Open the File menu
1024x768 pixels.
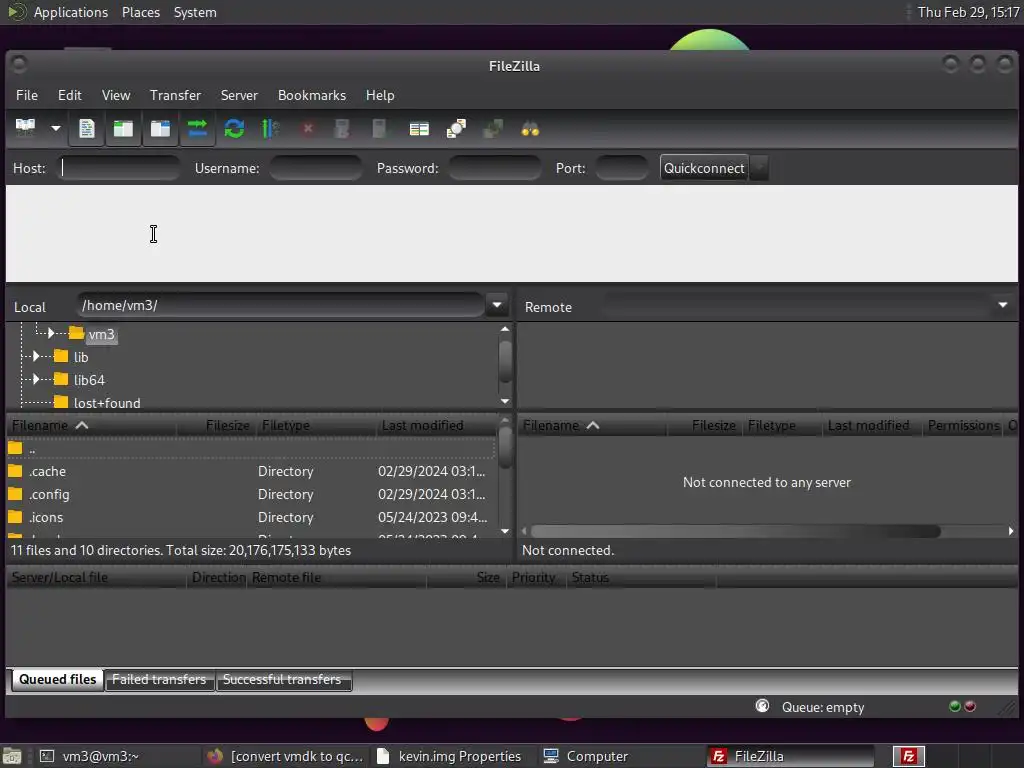(x=27, y=95)
